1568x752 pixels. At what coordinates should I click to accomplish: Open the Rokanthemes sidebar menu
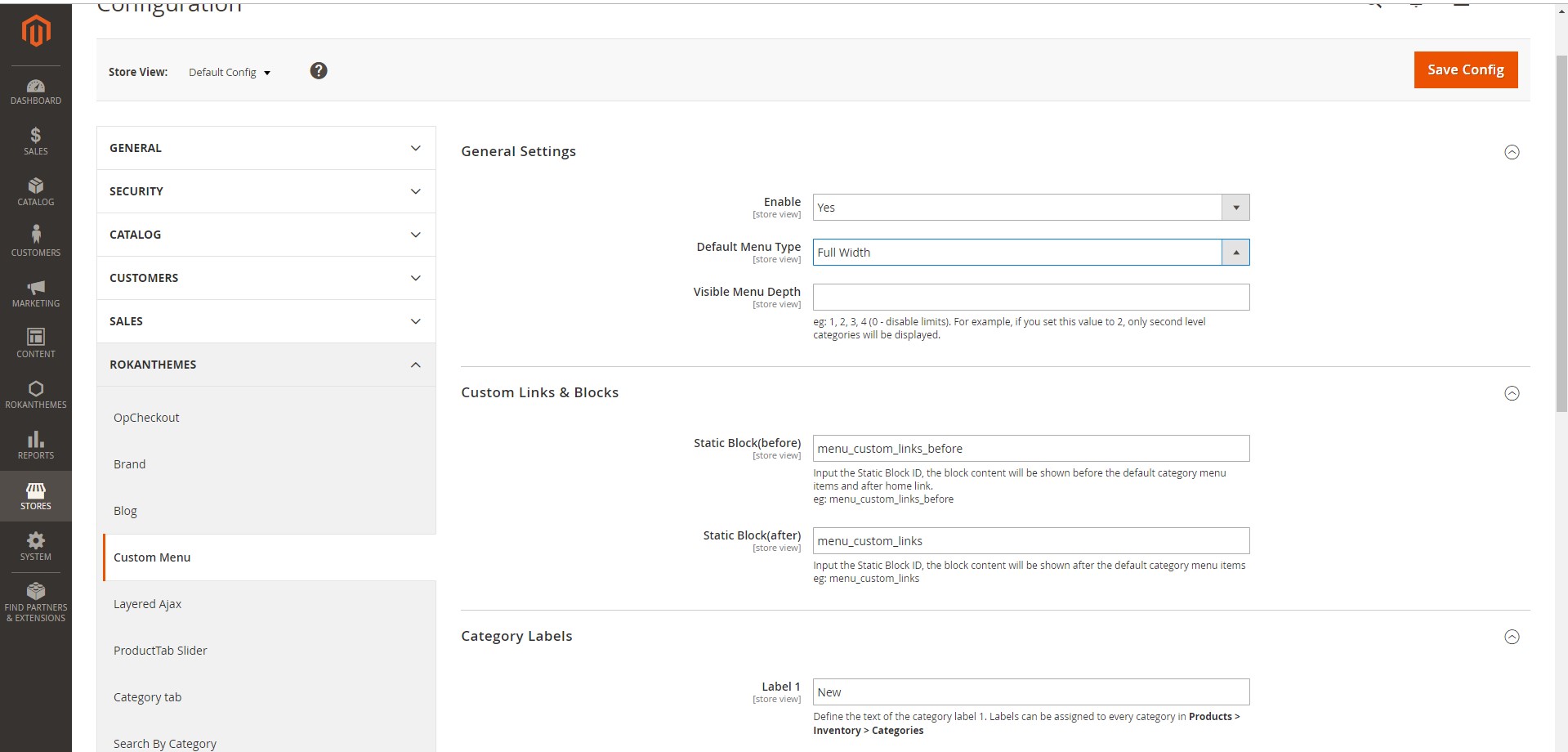coord(36,395)
